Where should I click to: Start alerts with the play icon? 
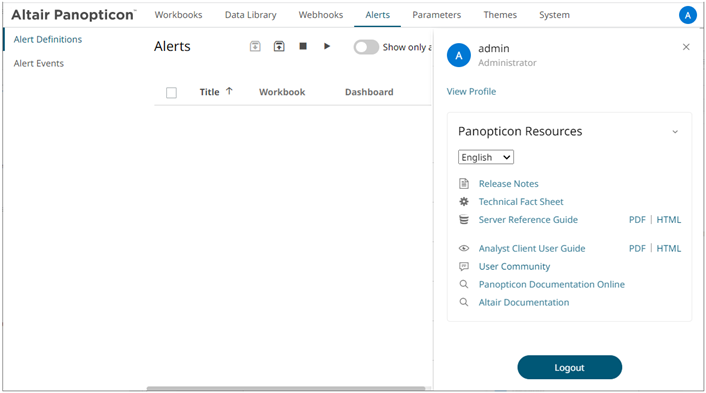(327, 46)
